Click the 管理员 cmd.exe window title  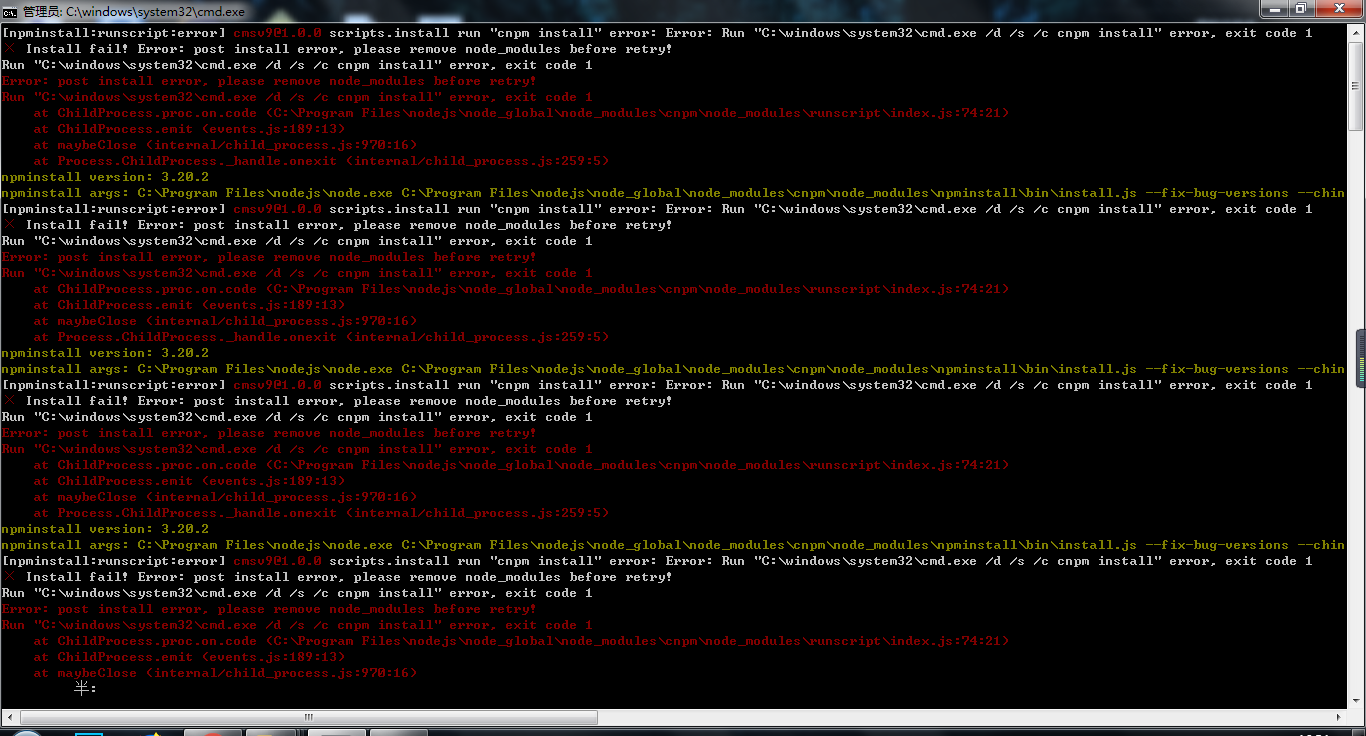133,11
